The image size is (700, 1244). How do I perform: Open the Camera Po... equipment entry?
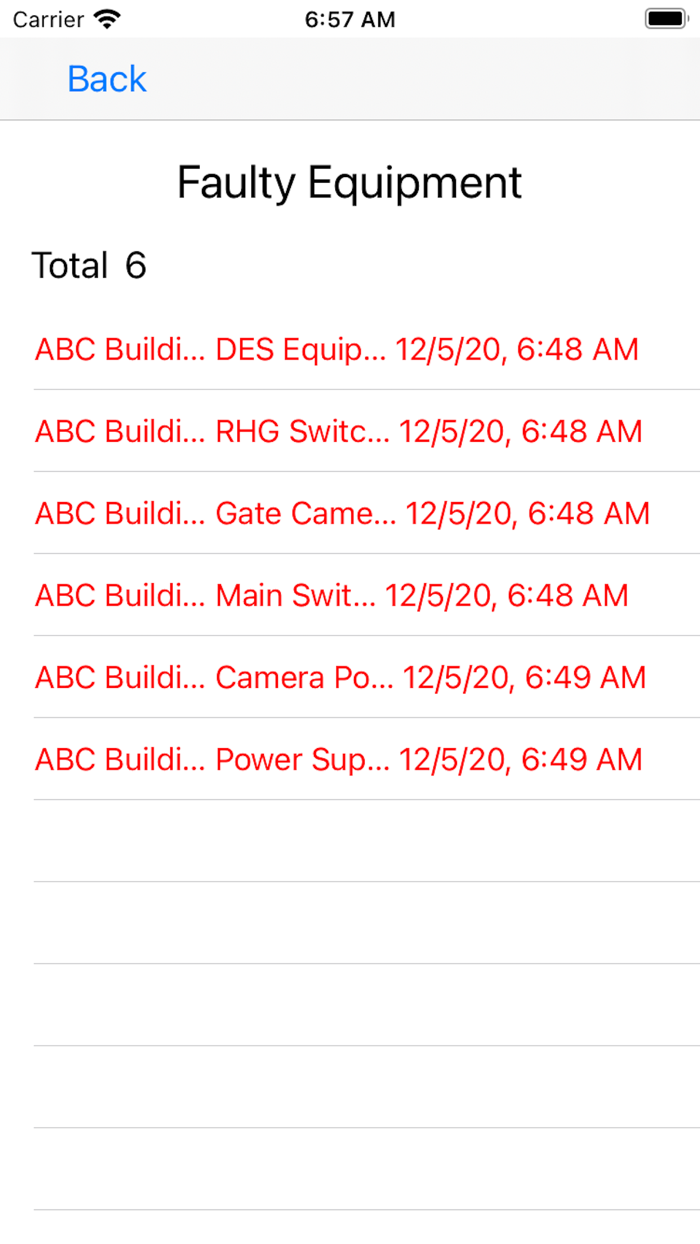point(304,677)
